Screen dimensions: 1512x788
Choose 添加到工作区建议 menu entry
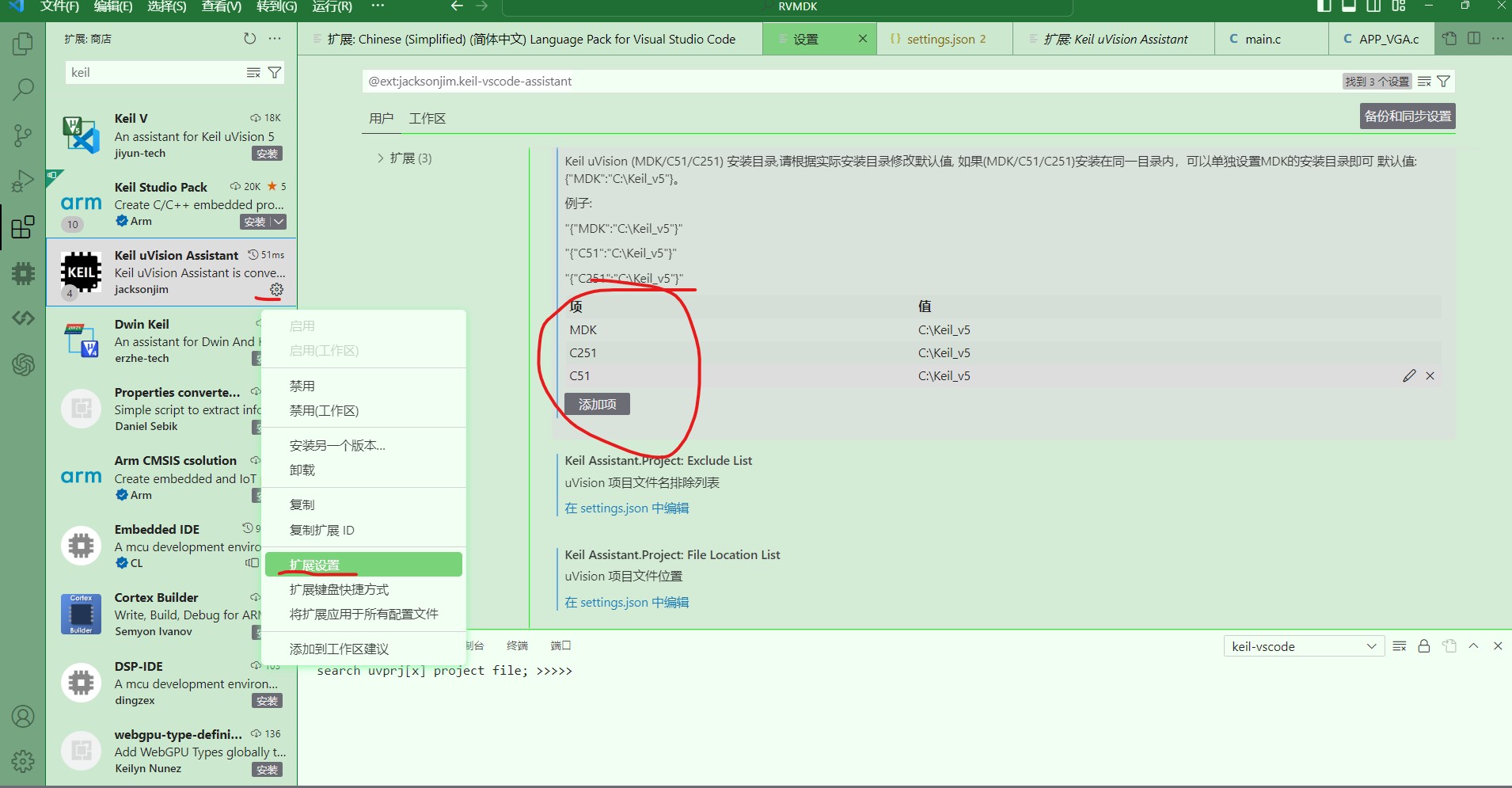363,649
